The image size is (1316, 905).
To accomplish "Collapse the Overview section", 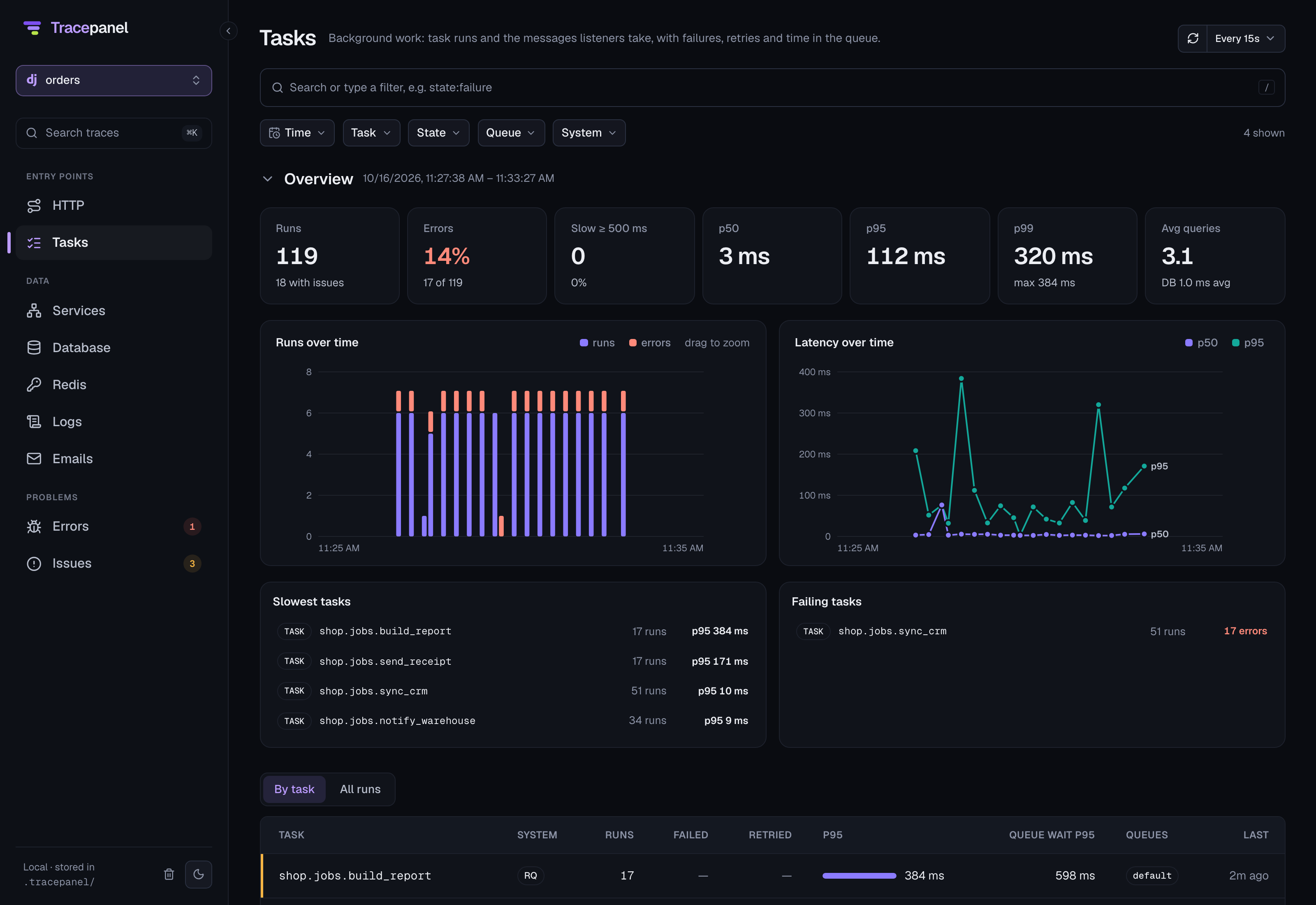I will pyautogui.click(x=267, y=179).
